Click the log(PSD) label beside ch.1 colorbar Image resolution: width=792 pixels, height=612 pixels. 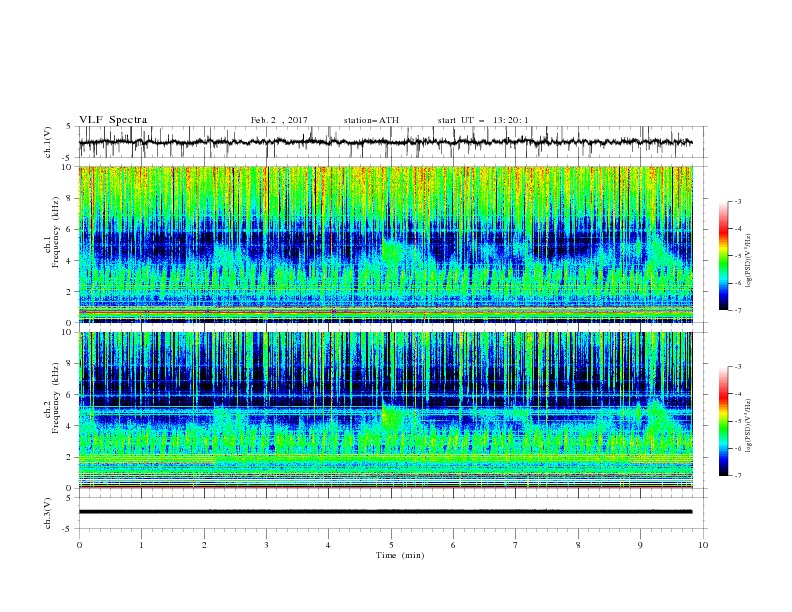point(749,261)
